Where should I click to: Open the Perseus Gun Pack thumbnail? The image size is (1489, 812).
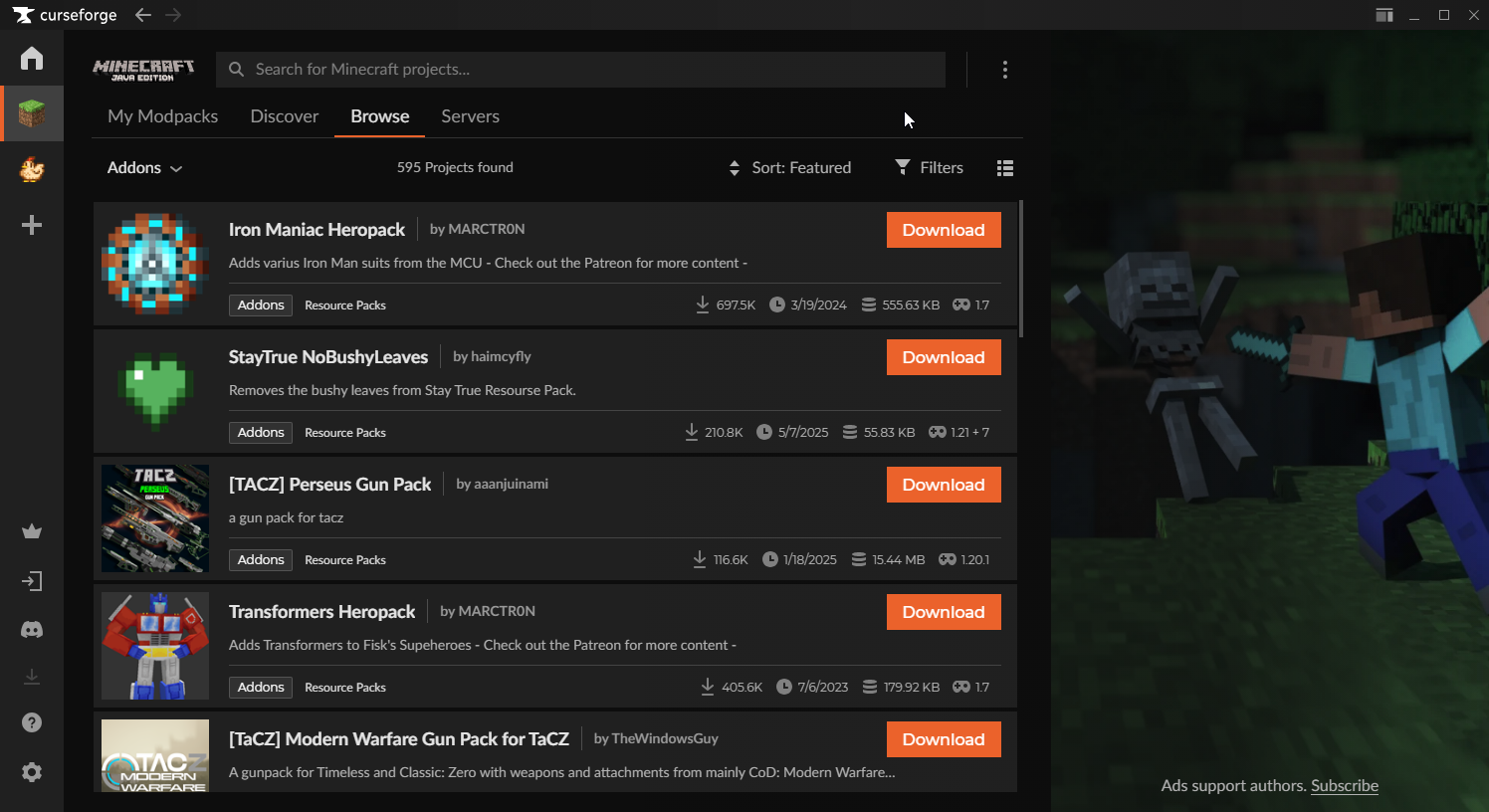pos(155,518)
